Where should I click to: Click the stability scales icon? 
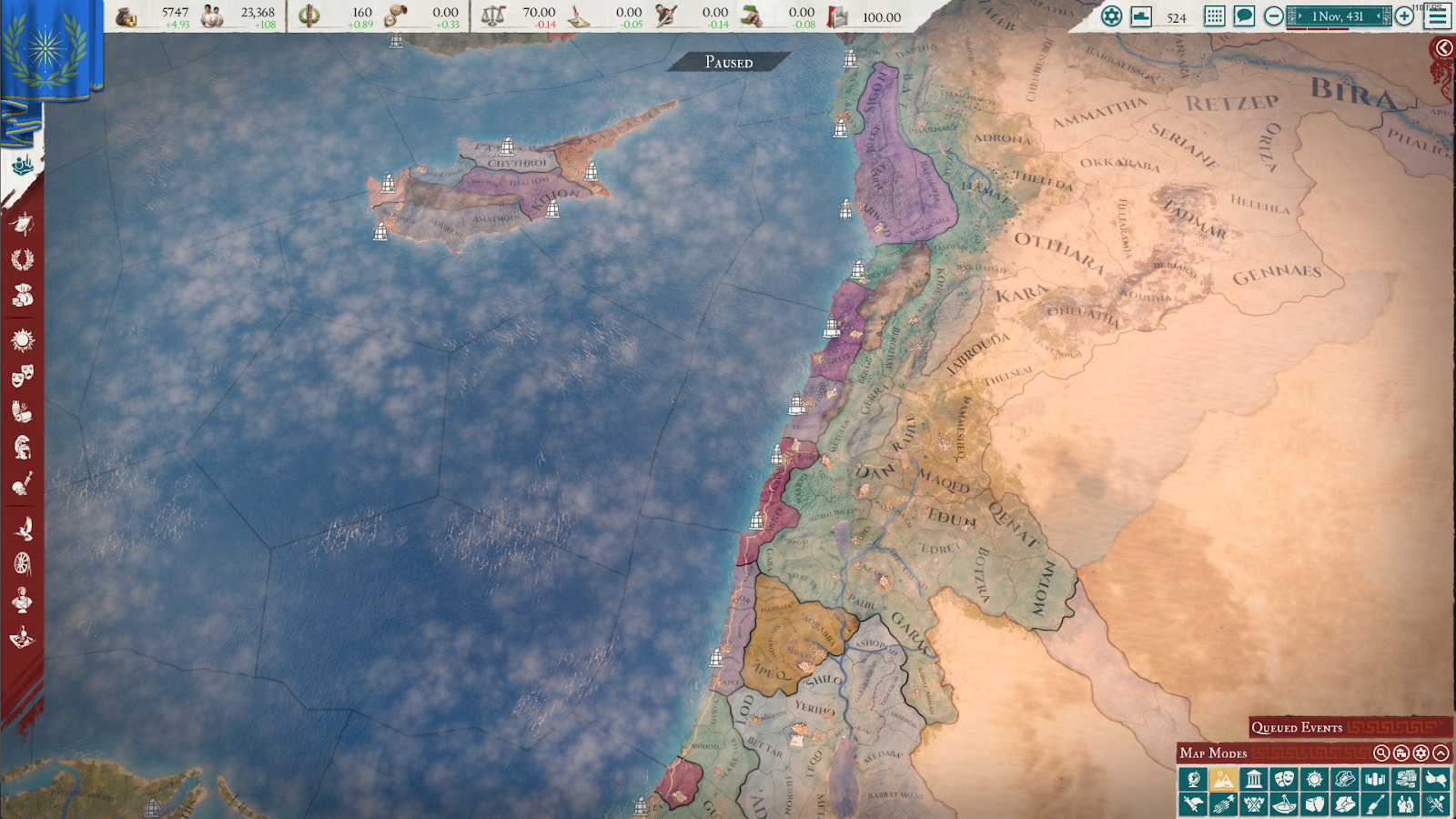pos(493,15)
